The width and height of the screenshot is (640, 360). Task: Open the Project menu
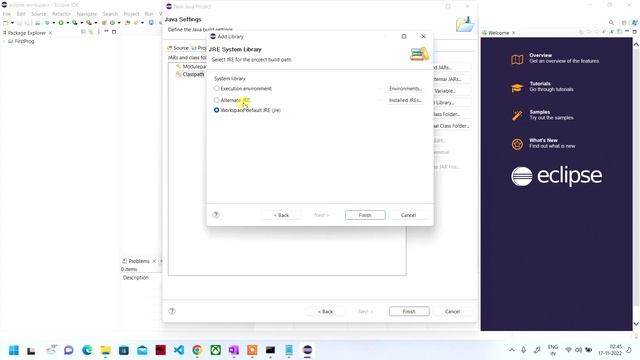coord(131,14)
